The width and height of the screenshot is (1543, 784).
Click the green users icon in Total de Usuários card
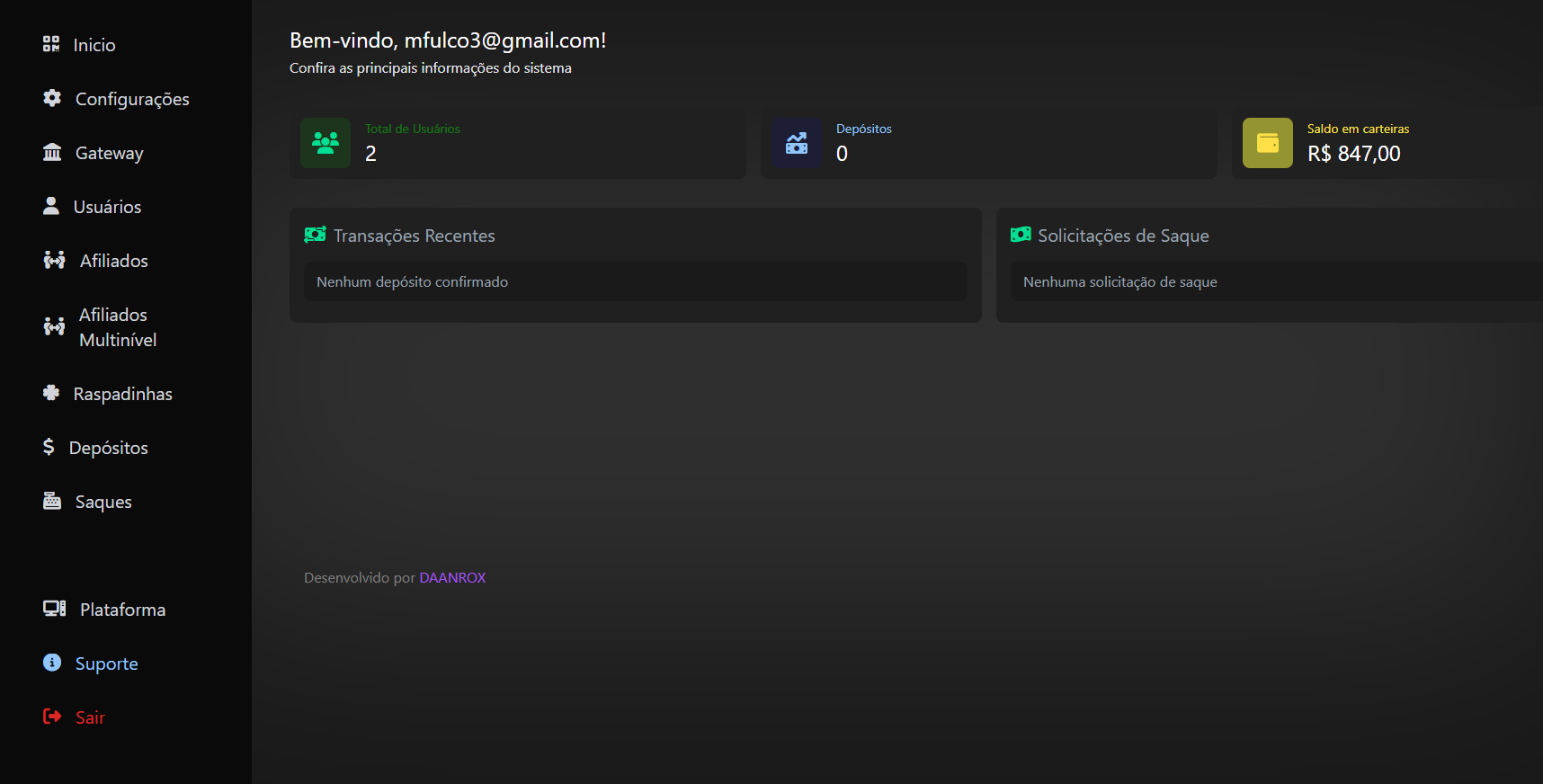[x=326, y=143]
